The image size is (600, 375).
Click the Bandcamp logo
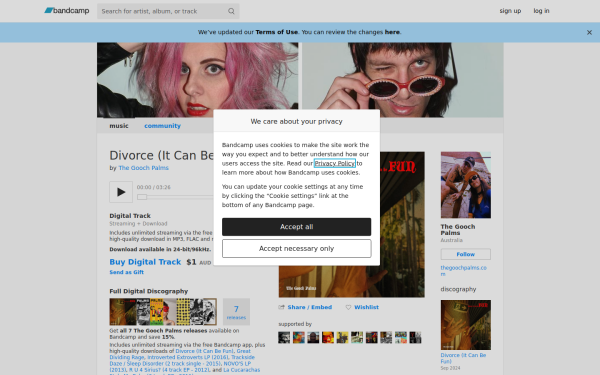pyautogui.click(x=67, y=11)
